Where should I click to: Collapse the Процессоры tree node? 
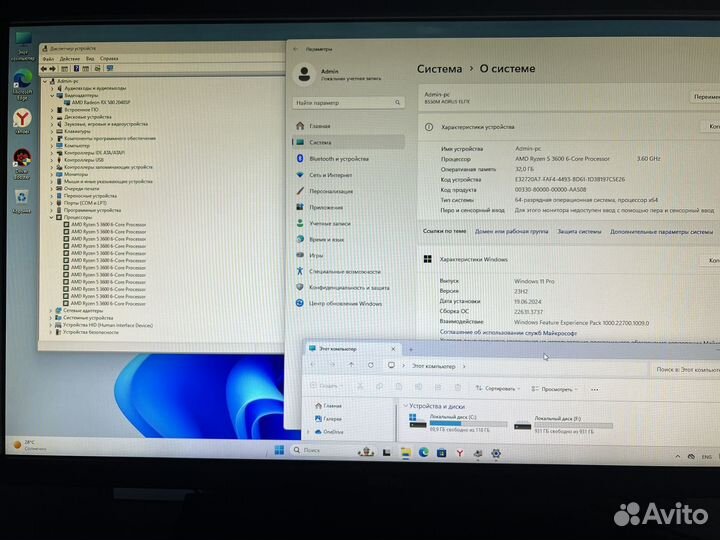pos(51,217)
